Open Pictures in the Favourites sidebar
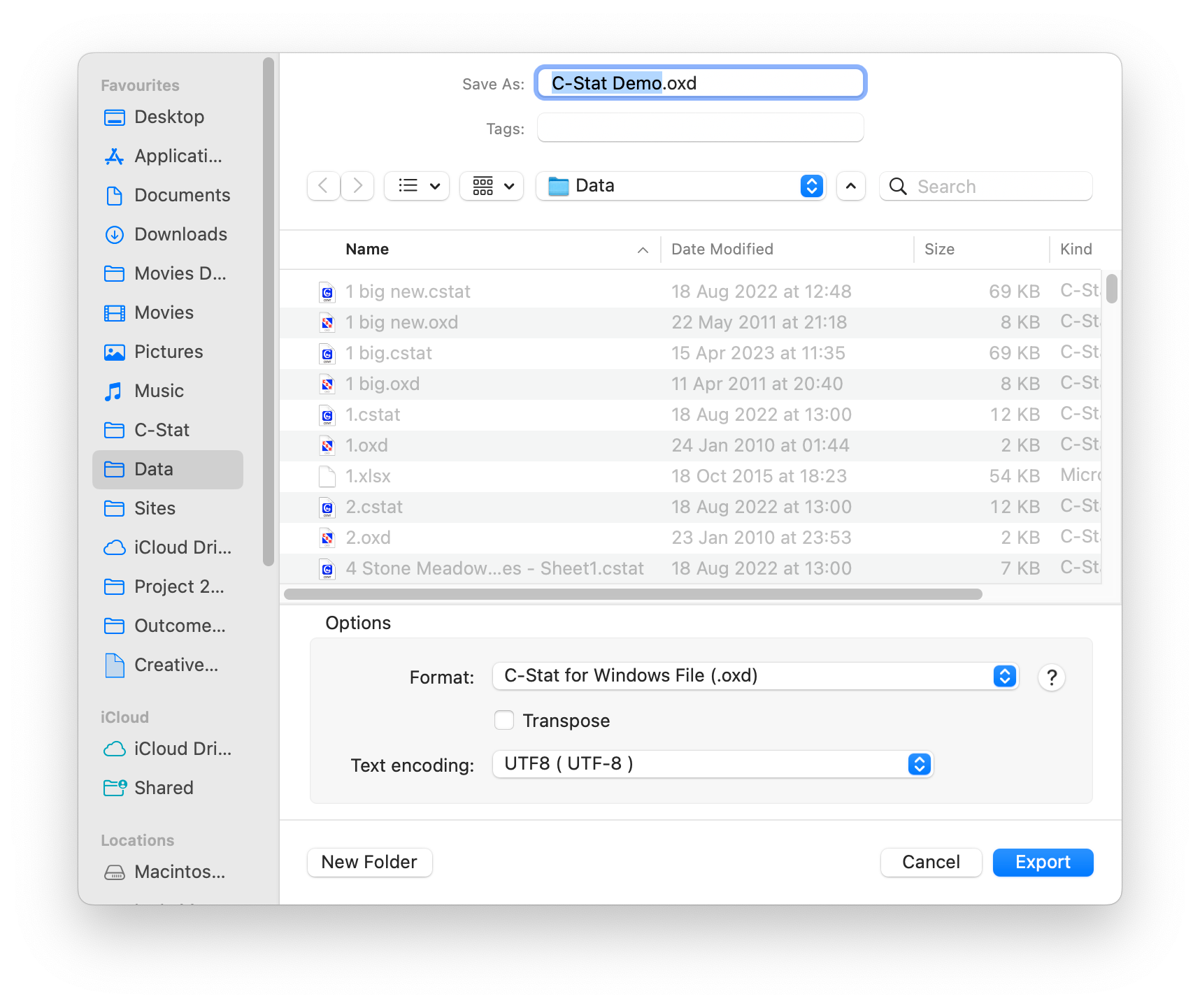This screenshot has width=1200, height=1008. (166, 352)
